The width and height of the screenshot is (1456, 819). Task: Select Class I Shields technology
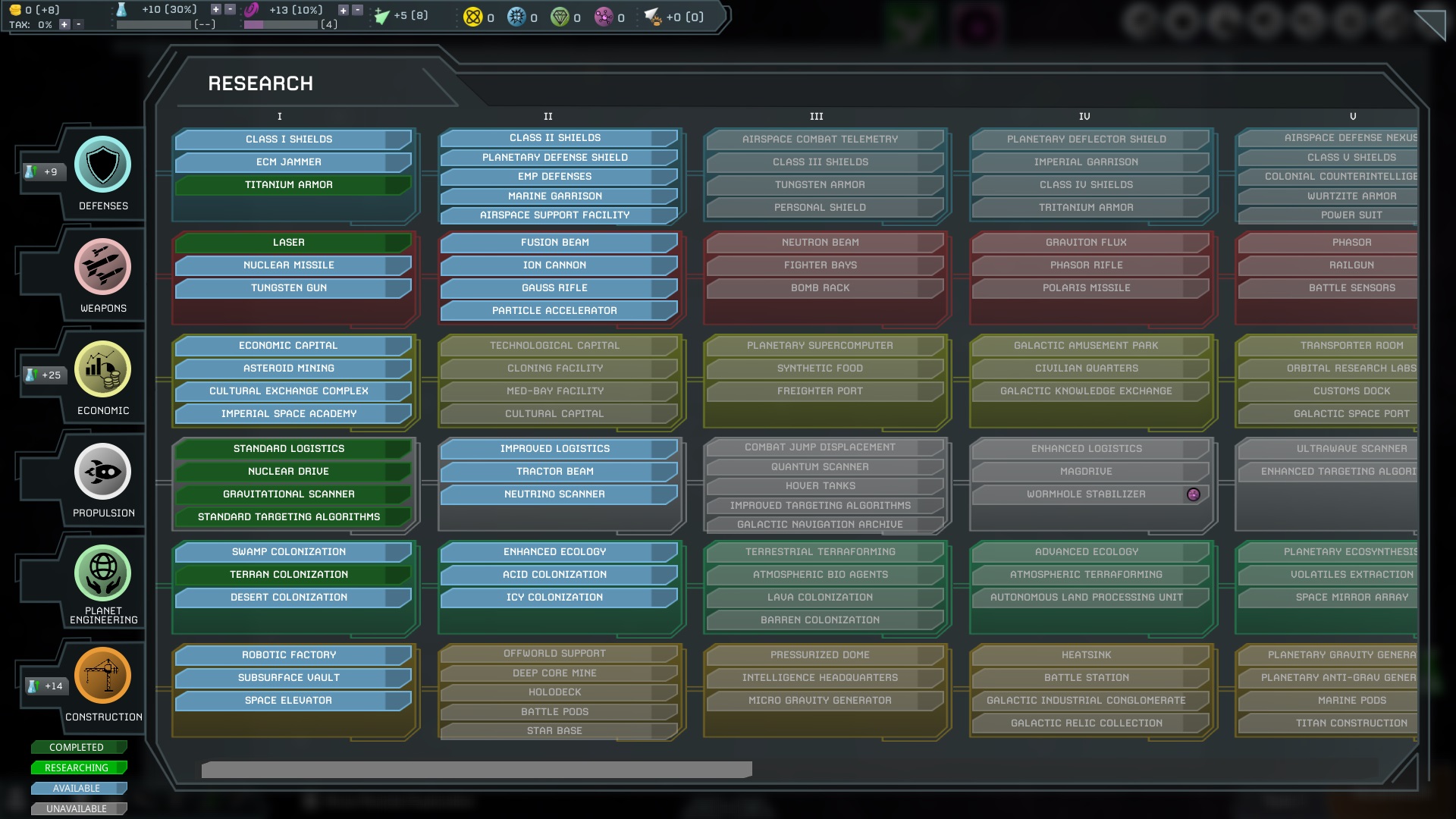pyautogui.click(x=293, y=140)
